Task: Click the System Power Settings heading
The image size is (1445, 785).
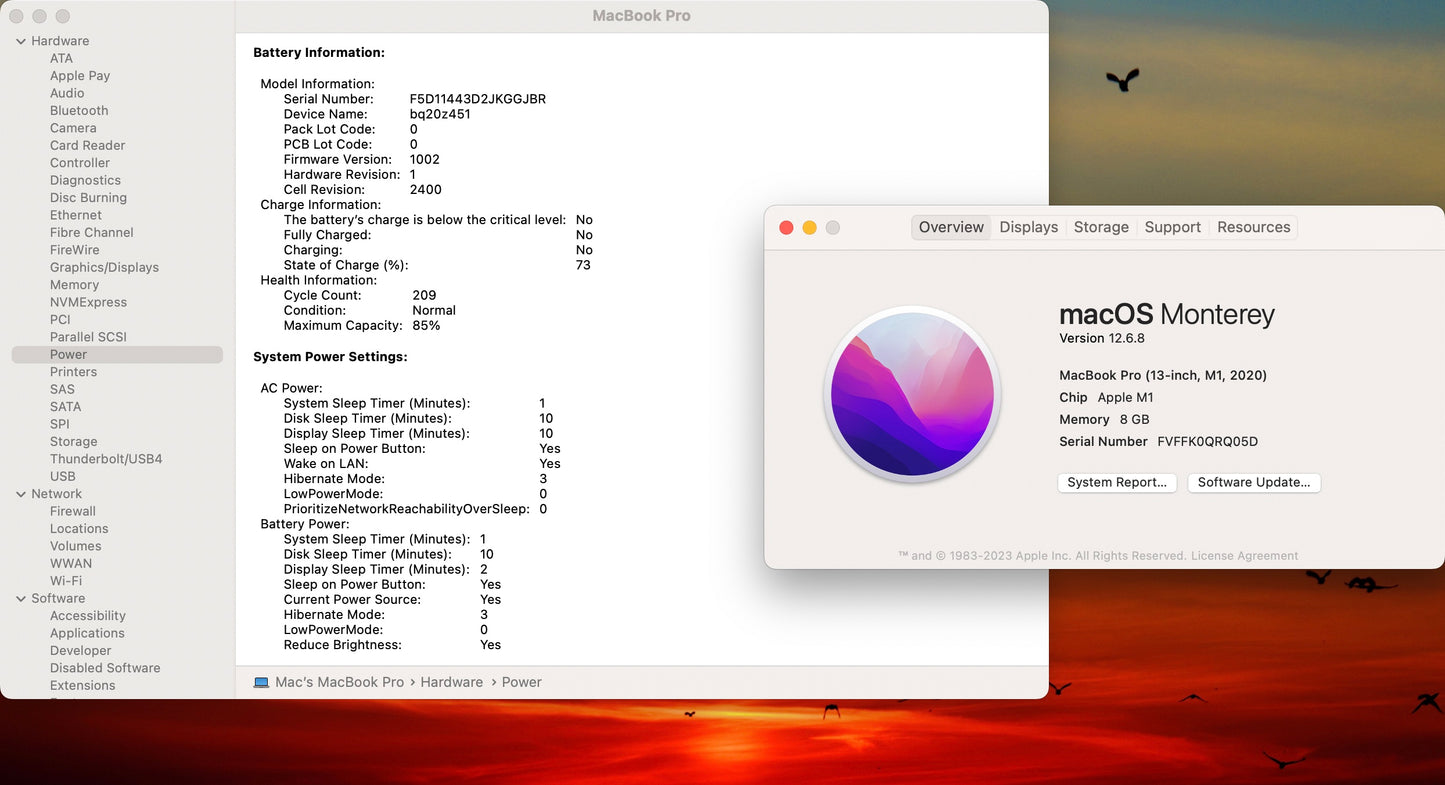Action: pyautogui.click(x=330, y=357)
